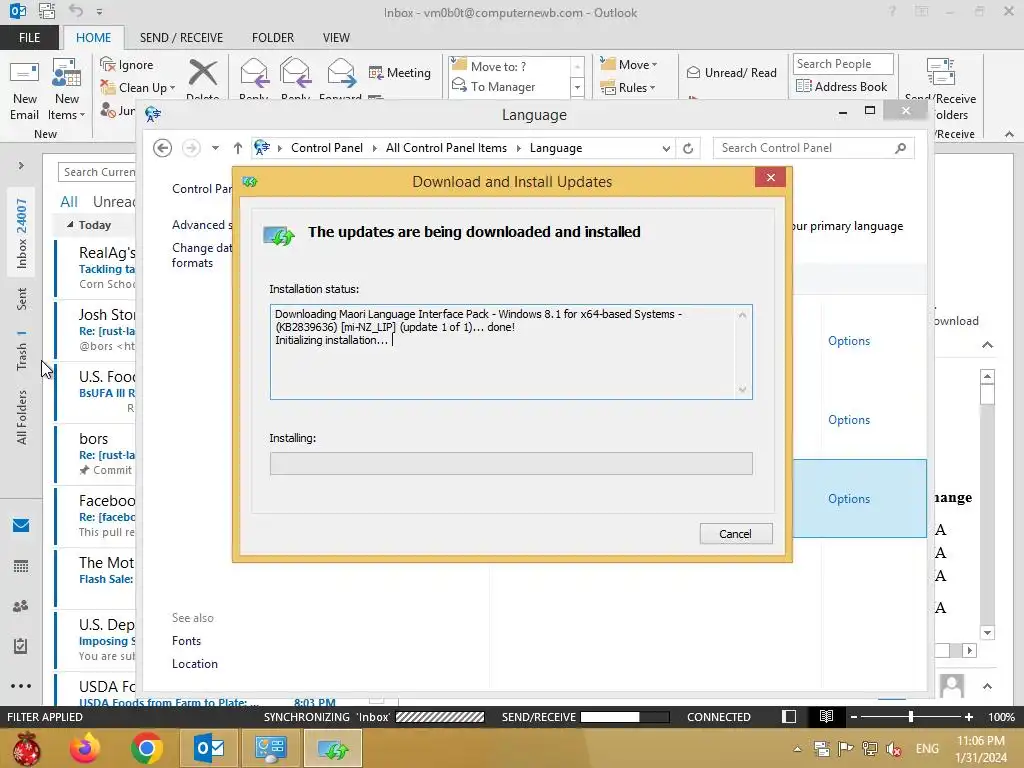Click the zoom out minus button
Image resolution: width=1024 pixels, height=768 pixels.
click(x=854, y=716)
